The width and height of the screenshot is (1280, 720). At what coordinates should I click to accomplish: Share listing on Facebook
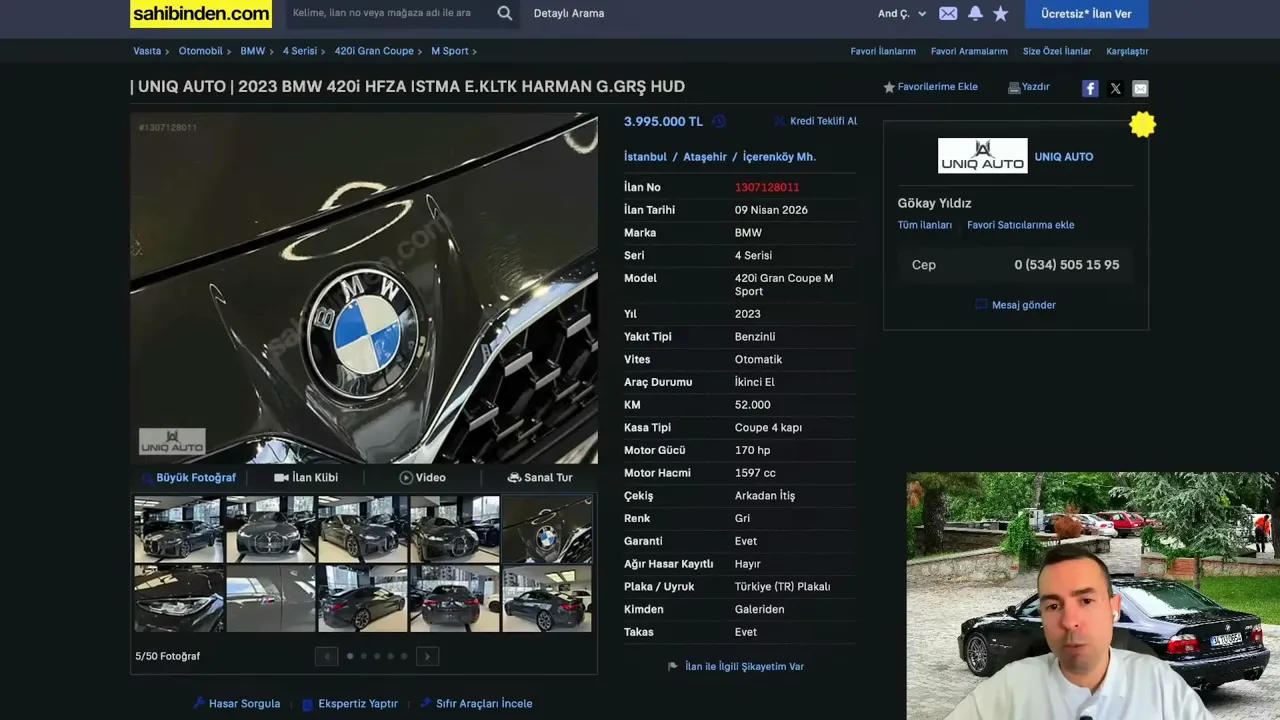coord(1090,88)
